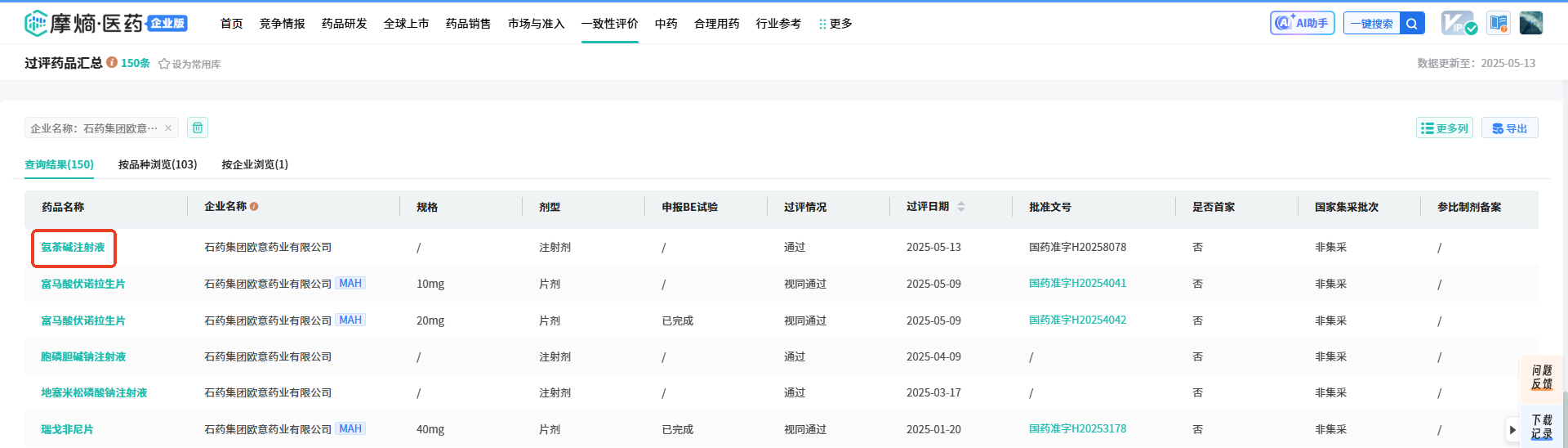The width and height of the screenshot is (1568, 448).
Task: Switch to 按品种浏览(103) tab
Action: pos(158,164)
